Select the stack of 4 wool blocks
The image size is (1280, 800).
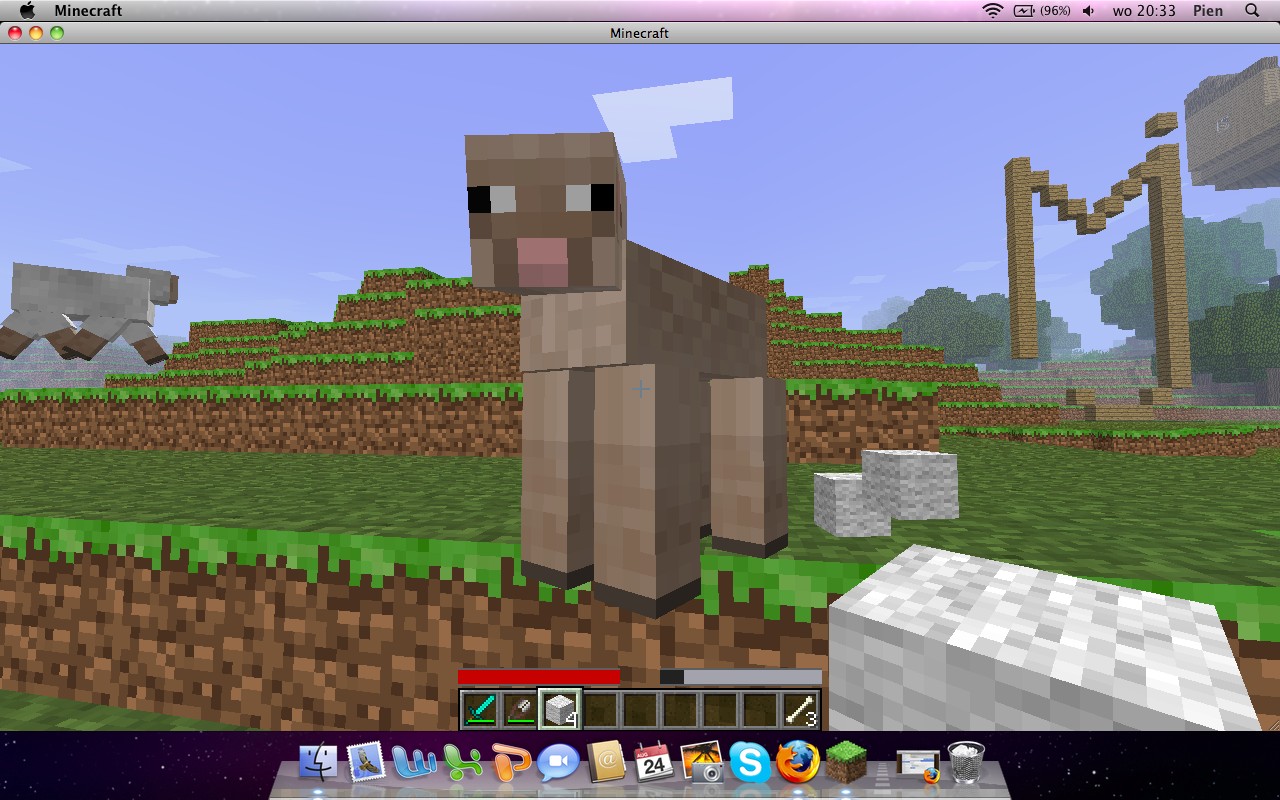coord(558,710)
